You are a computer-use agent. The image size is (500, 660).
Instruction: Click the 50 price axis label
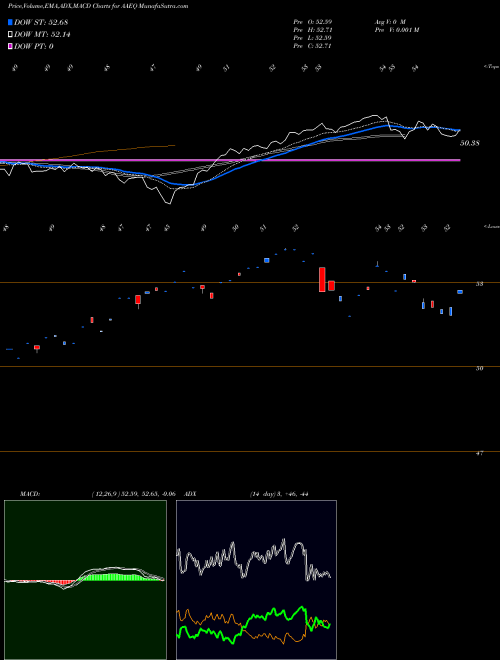point(479,368)
